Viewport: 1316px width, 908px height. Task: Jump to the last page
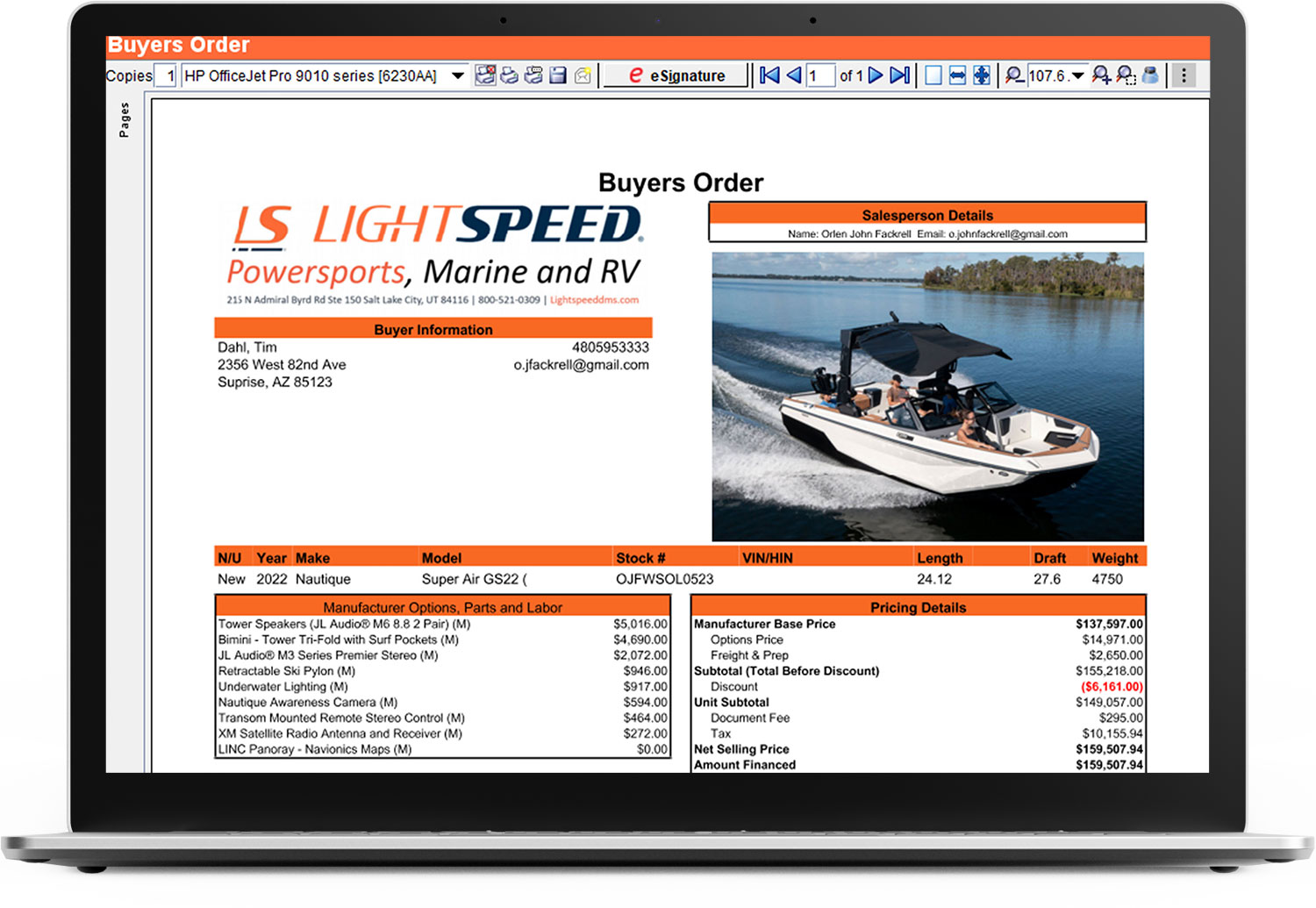[x=900, y=75]
